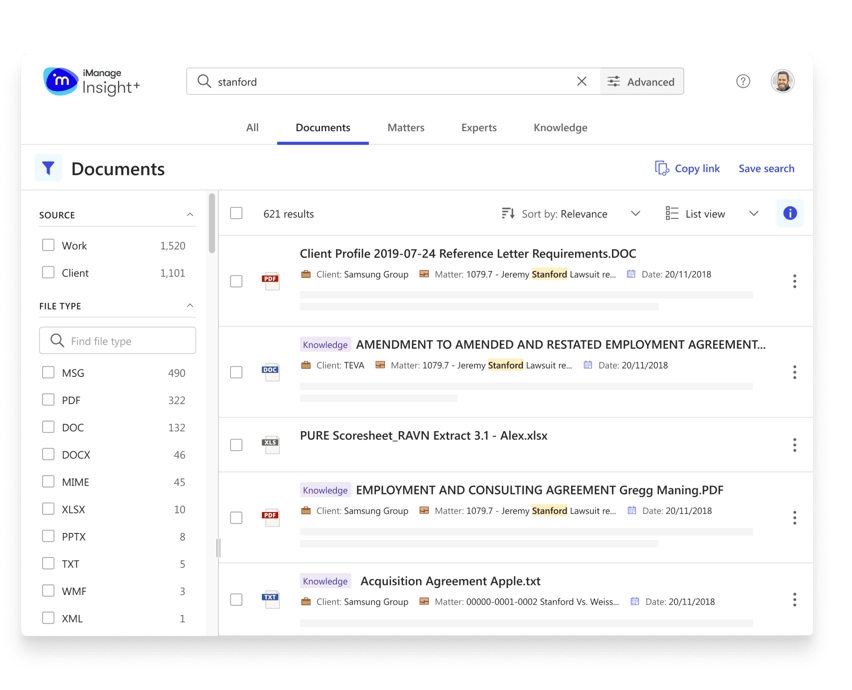Enable the DOC file type filter

pyautogui.click(x=48, y=427)
